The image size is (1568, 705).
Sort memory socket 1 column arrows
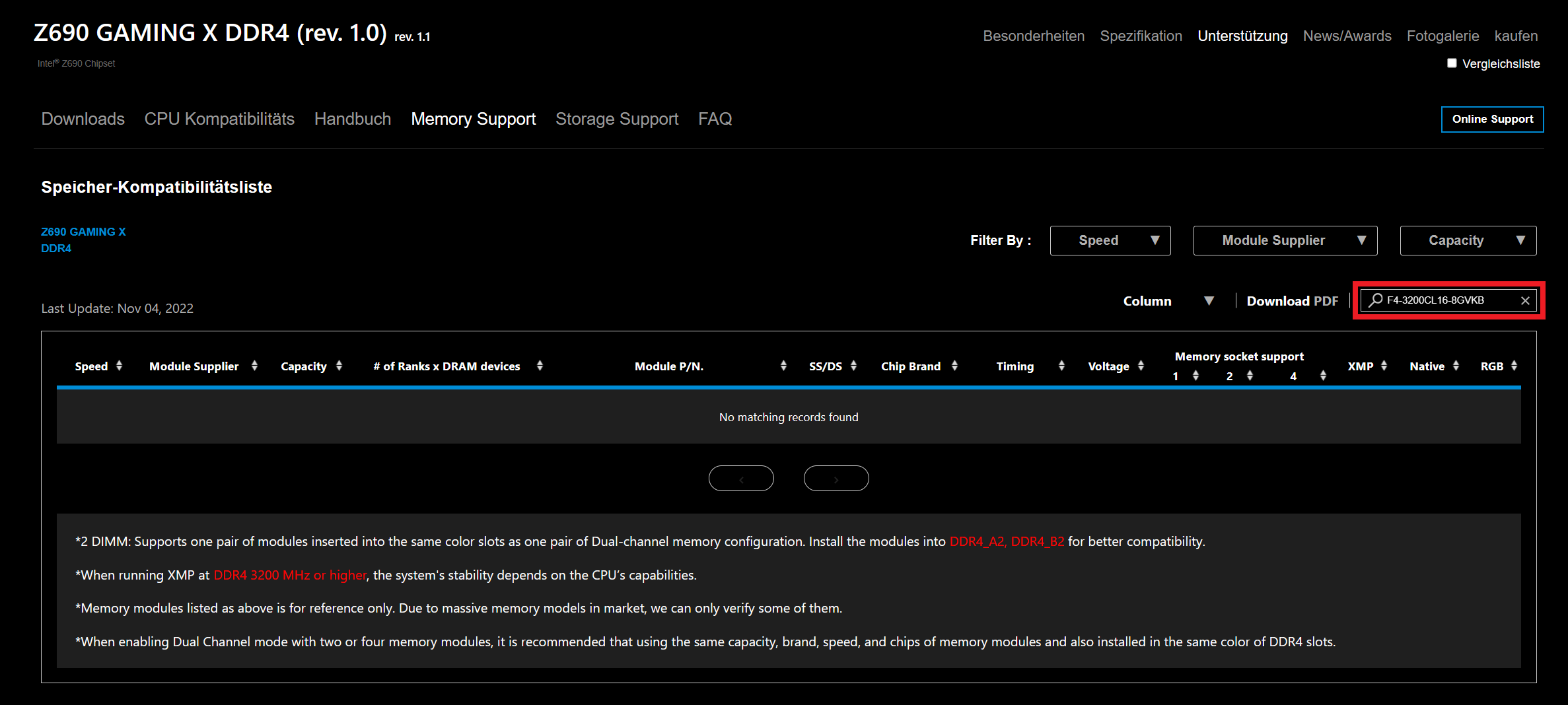point(1195,376)
